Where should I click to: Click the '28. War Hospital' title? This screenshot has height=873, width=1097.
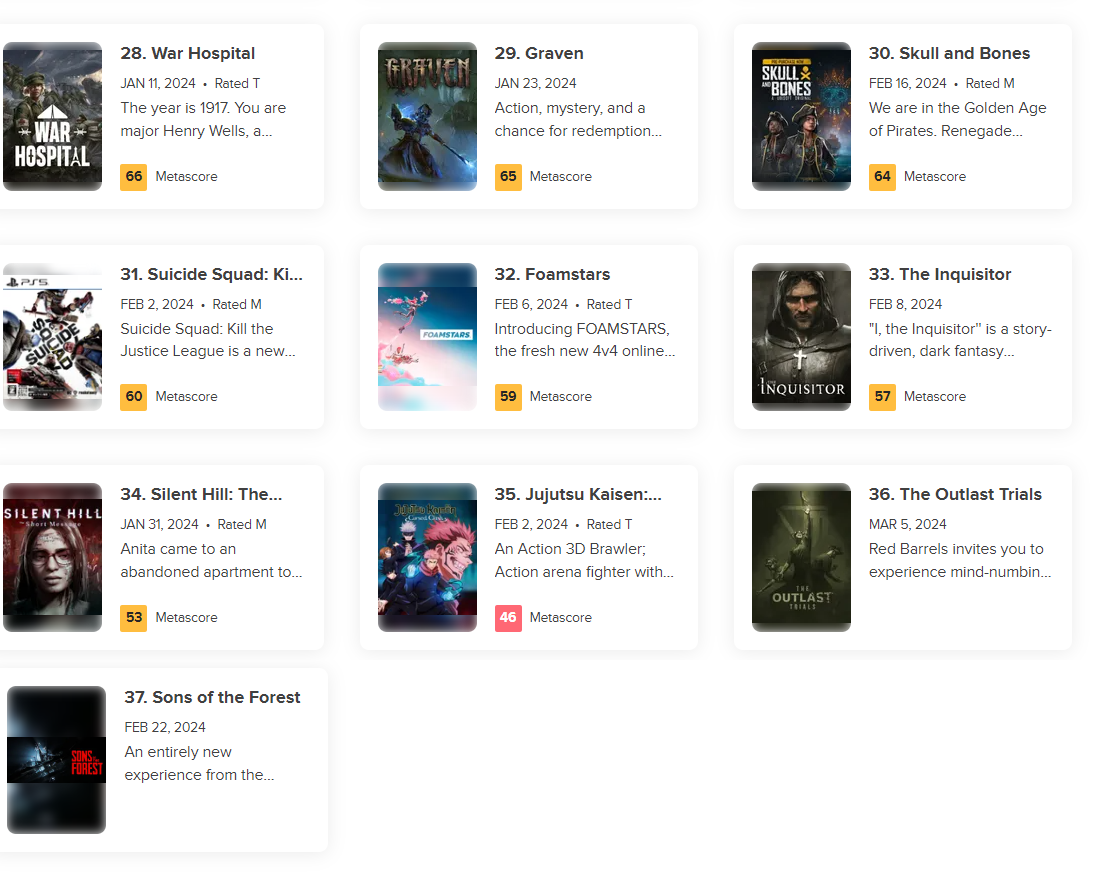187,53
